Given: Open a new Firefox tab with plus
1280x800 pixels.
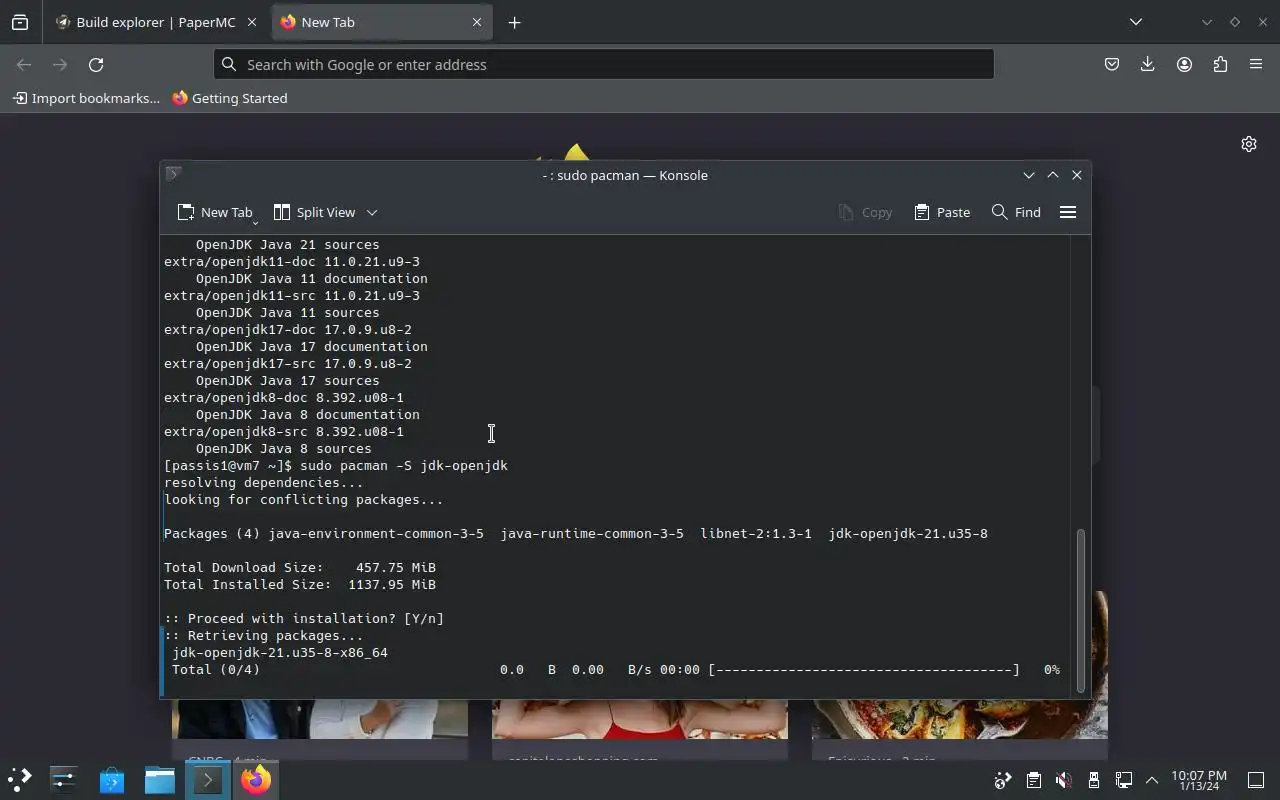Looking at the screenshot, I should pos(514,22).
